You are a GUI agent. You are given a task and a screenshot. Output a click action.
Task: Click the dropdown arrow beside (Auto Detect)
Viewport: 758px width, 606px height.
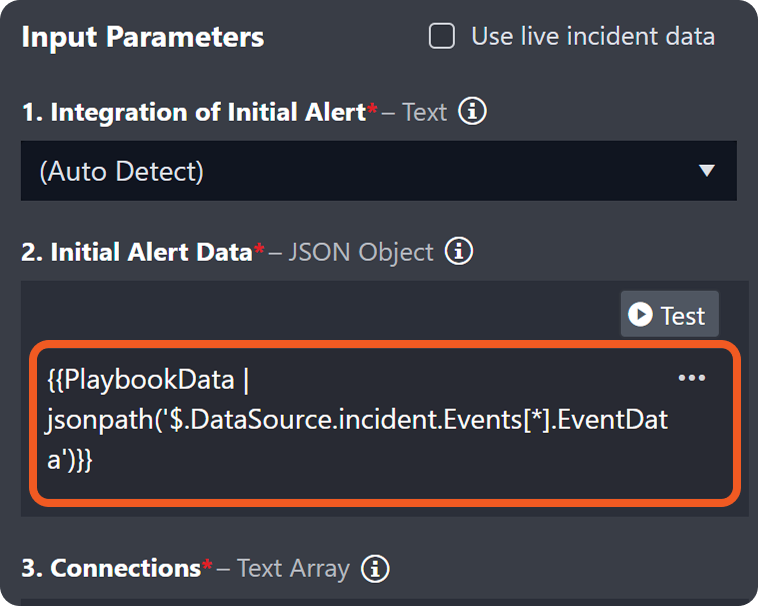[707, 171]
